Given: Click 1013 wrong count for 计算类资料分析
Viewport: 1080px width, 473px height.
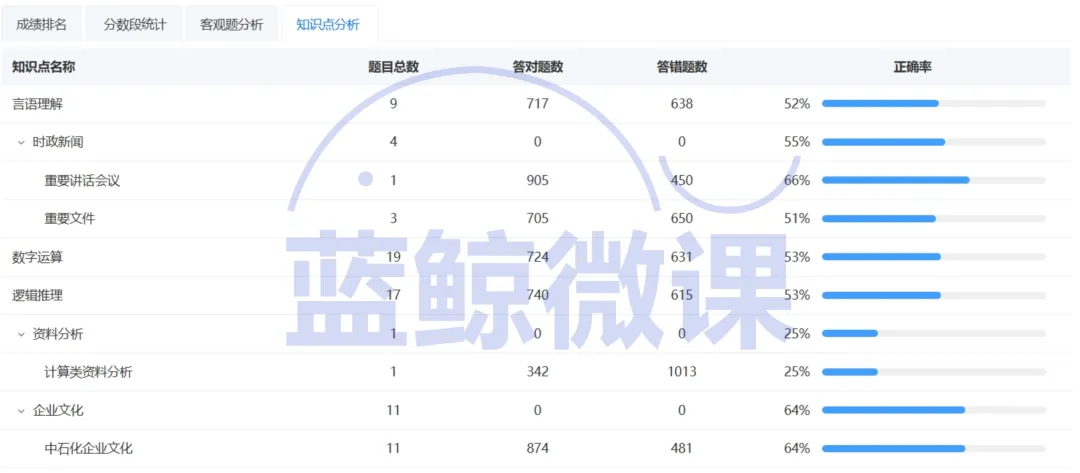Looking at the screenshot, I should pos(682,372).
